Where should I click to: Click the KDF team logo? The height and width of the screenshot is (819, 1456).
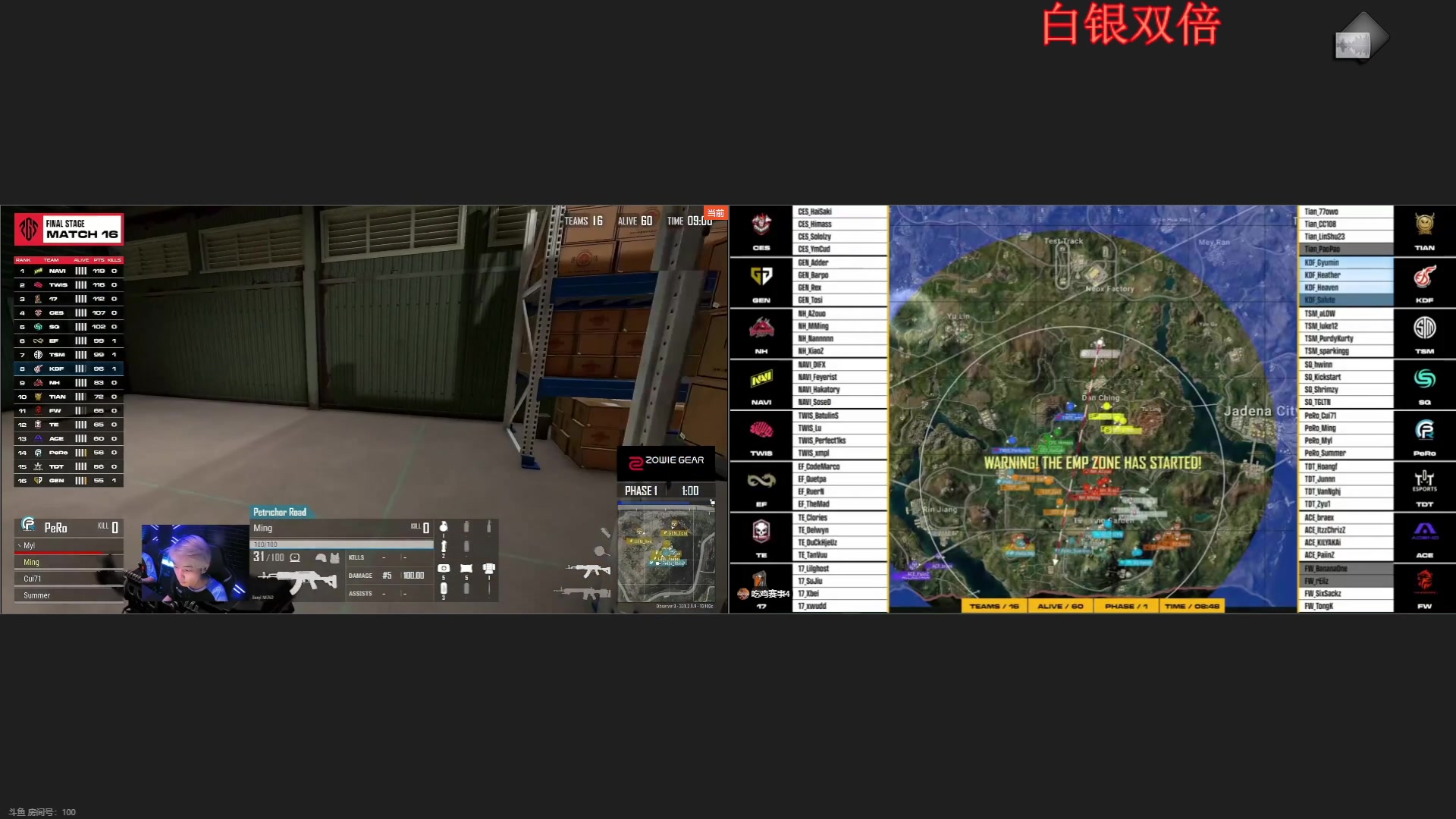coord(1425,276)
